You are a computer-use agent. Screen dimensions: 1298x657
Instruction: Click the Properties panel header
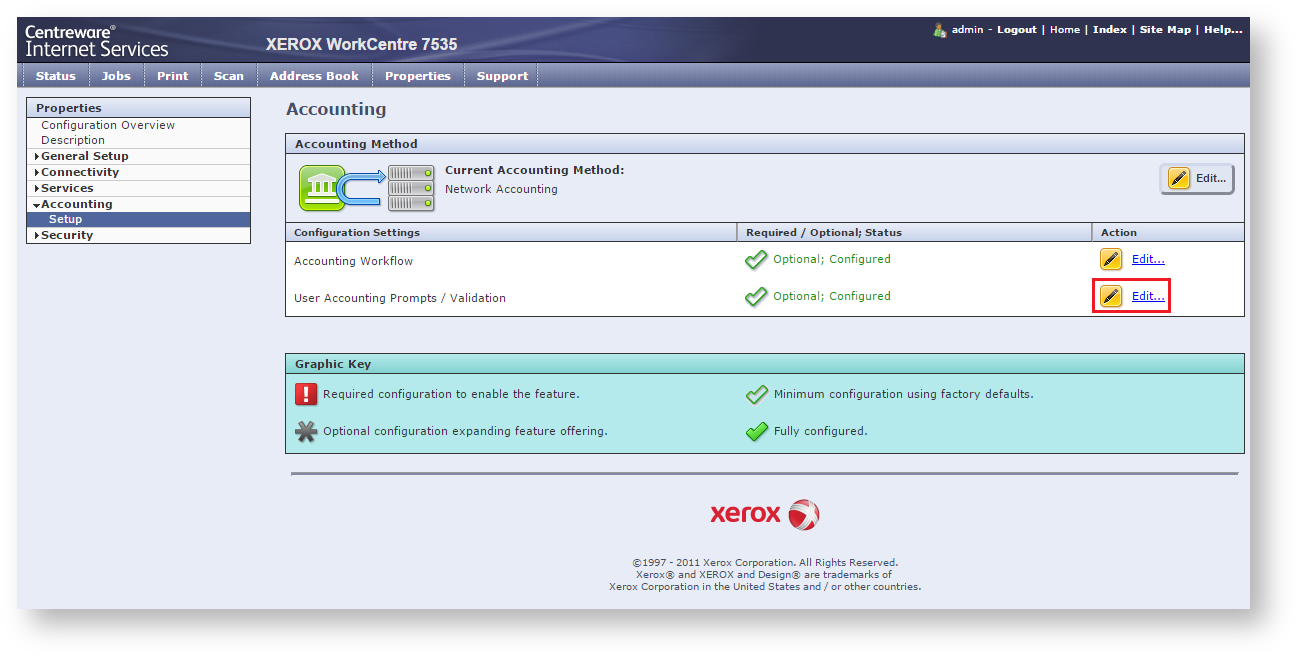pos(138,108)
